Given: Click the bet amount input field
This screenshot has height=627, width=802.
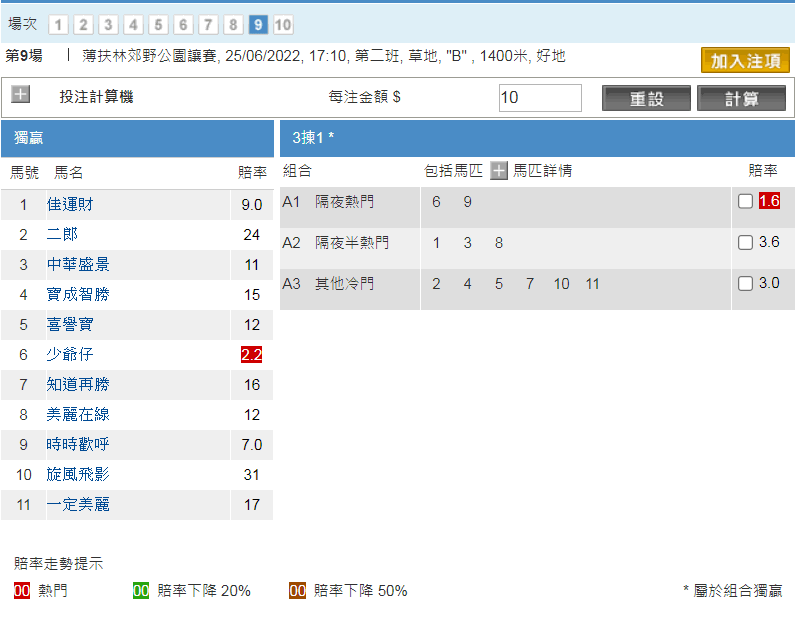Looking at the screenshot, I should [540, 98].
